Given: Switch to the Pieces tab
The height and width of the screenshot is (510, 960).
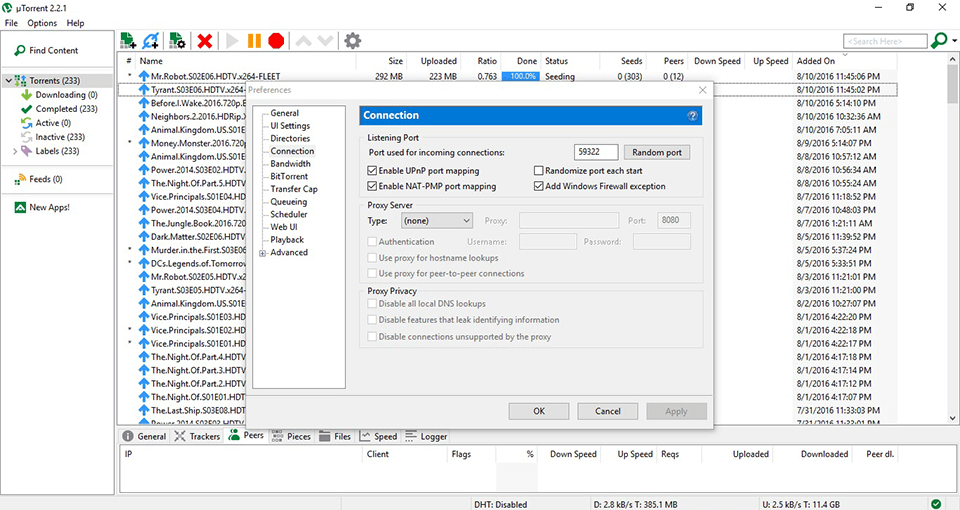Looking at the screenshot, I should point(291,437).
